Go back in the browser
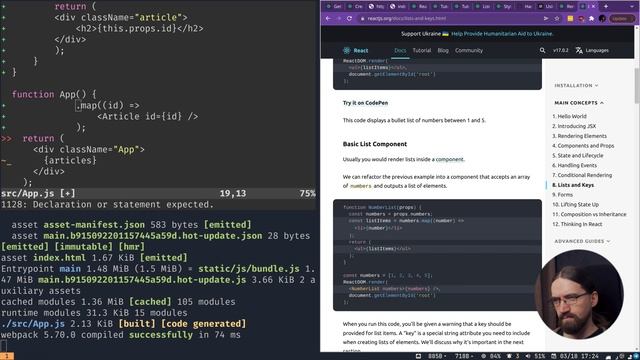The image size is (640, 360). (x=328, y=18)
